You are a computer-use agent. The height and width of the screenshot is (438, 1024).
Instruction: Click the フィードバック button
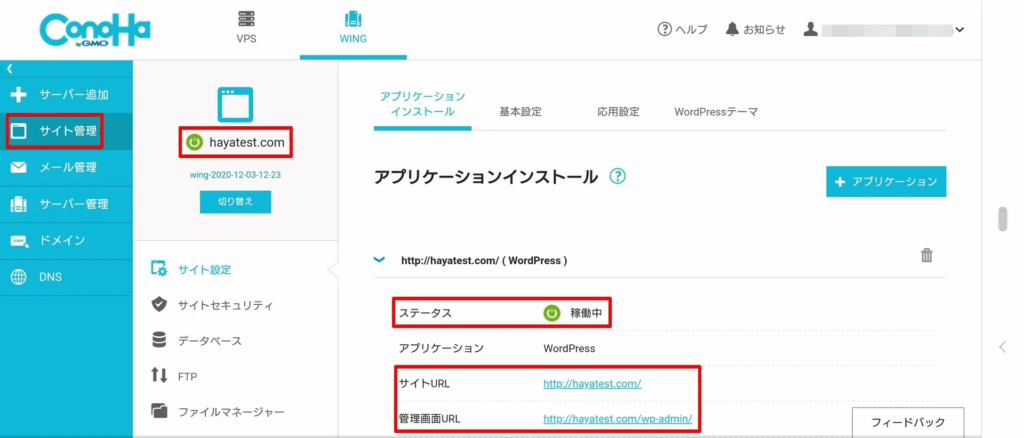907,421
